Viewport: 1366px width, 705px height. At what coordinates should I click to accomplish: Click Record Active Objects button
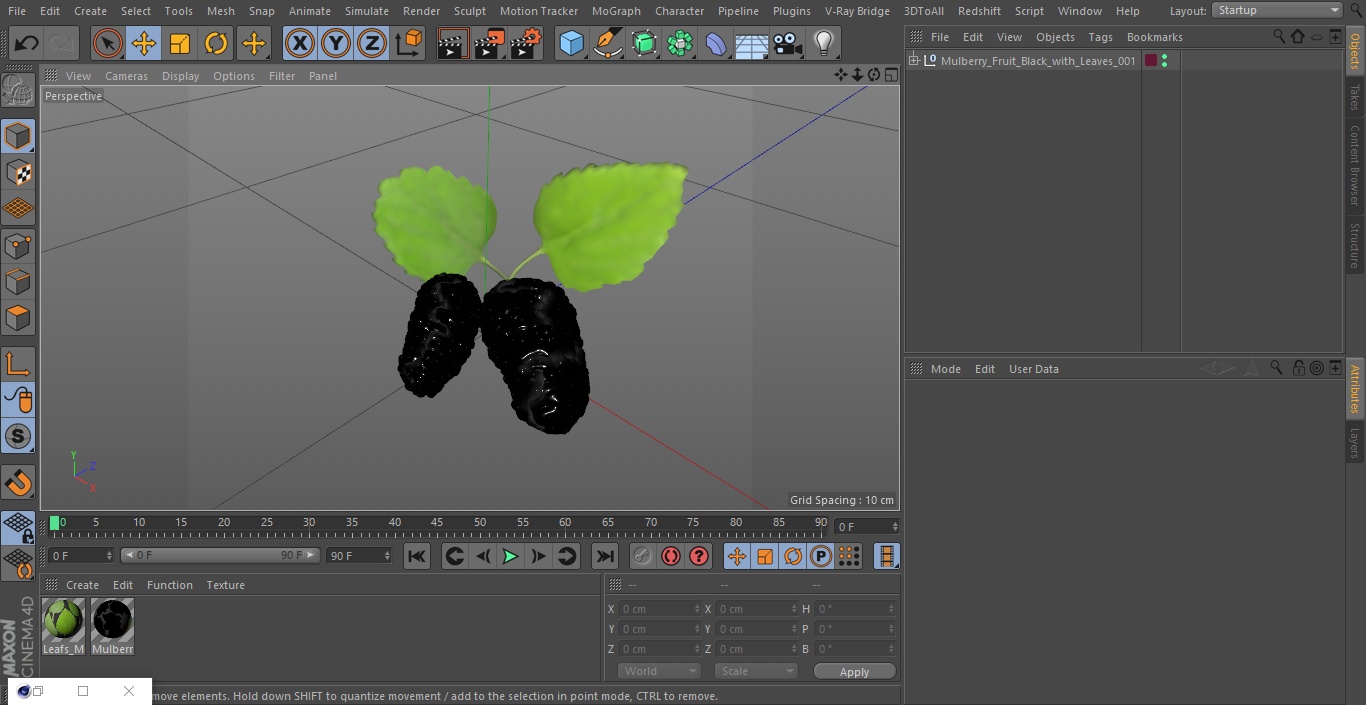pos(643,556)
